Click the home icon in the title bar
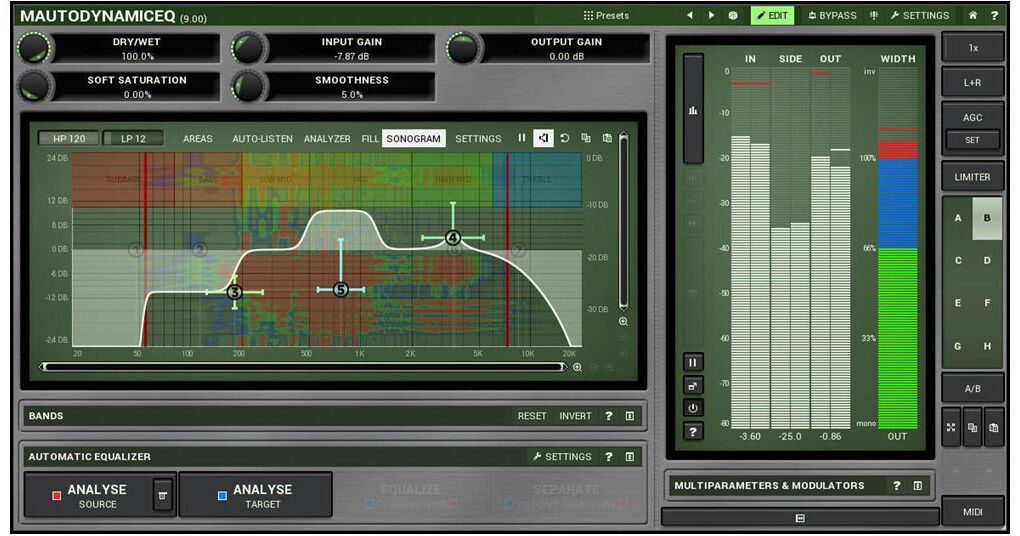The image size is (1020, 536). point(973,16)
